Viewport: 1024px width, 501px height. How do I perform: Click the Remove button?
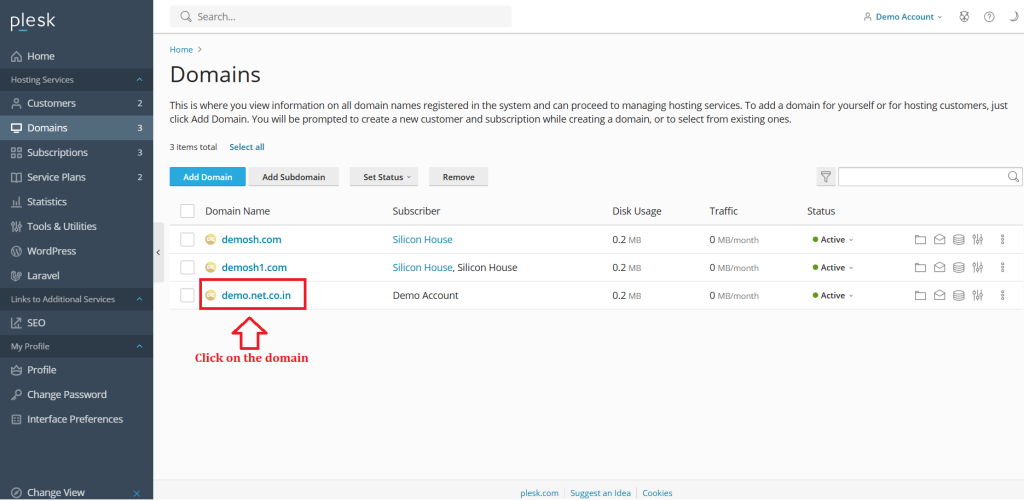click(x=458, y=177)
